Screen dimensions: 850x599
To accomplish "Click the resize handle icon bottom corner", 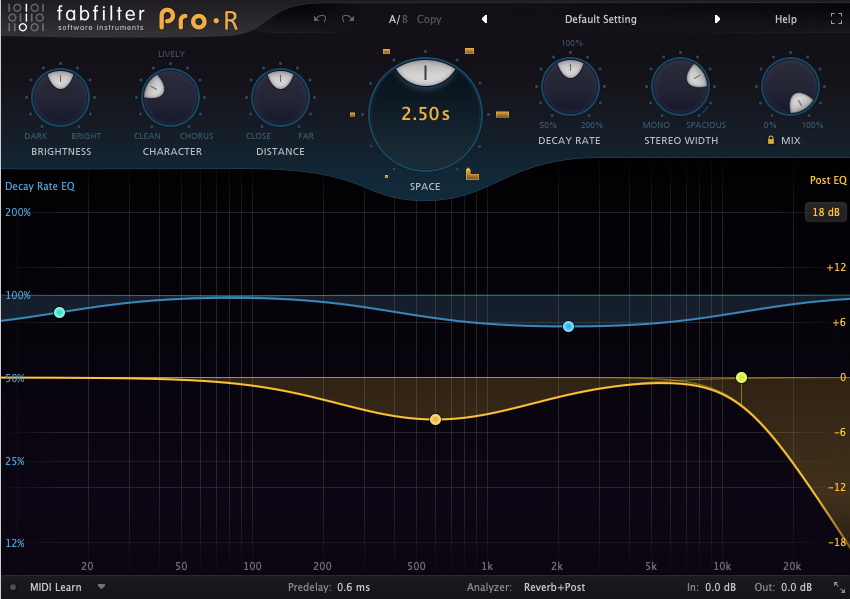I will [839, 587].
